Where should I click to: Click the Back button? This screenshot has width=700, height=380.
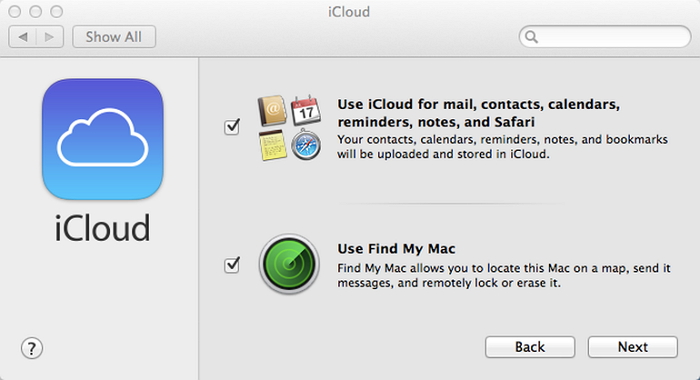(x=530, y=347)
